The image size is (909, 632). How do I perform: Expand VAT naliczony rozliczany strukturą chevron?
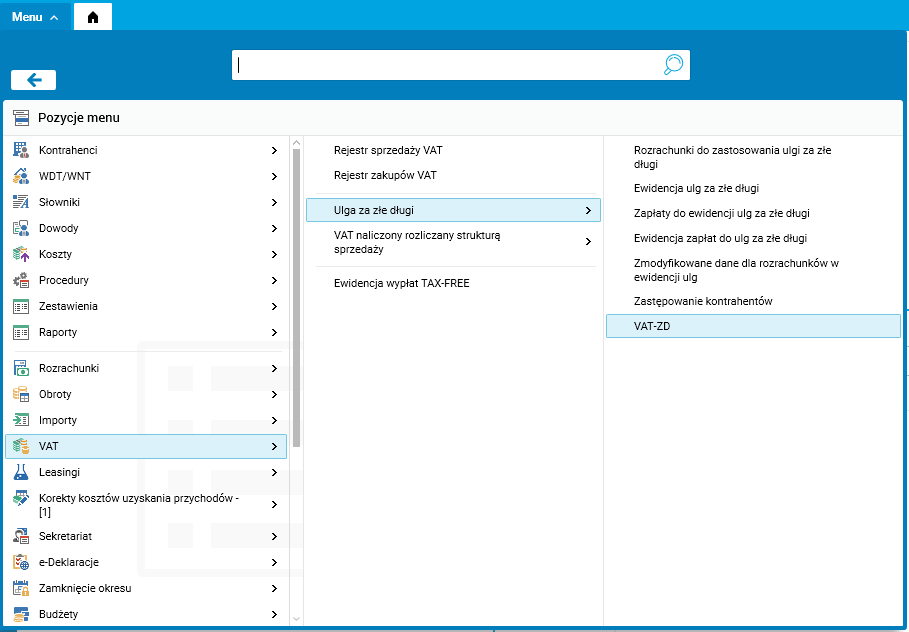[x=588, y=242]
